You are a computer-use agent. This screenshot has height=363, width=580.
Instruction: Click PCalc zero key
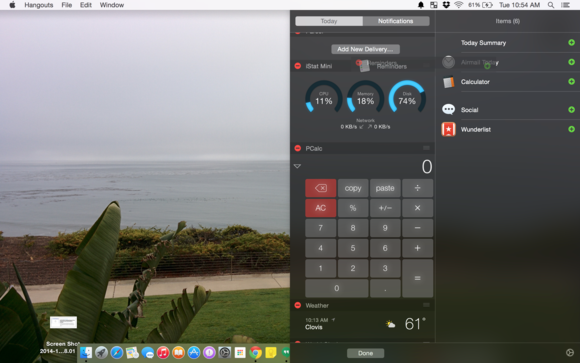337,288
